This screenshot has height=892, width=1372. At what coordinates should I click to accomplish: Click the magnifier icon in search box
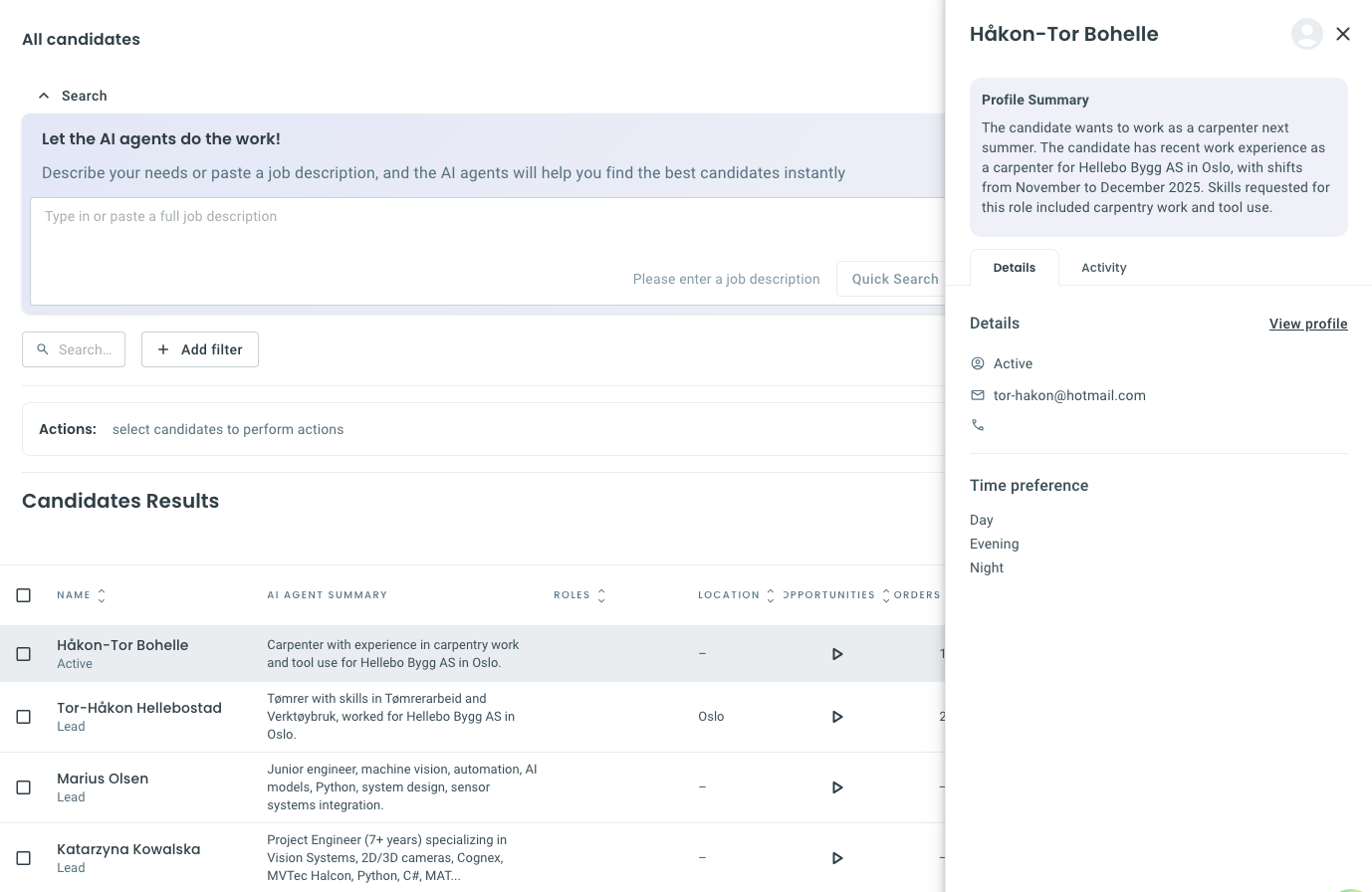43,349
